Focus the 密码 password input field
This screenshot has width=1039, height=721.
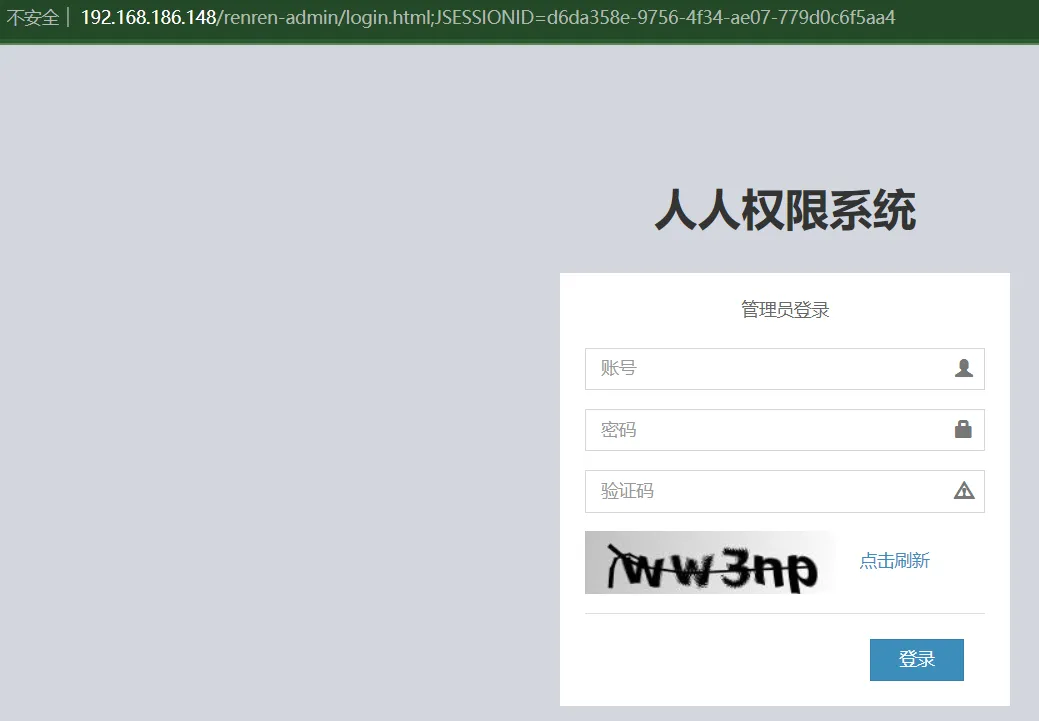765,430
